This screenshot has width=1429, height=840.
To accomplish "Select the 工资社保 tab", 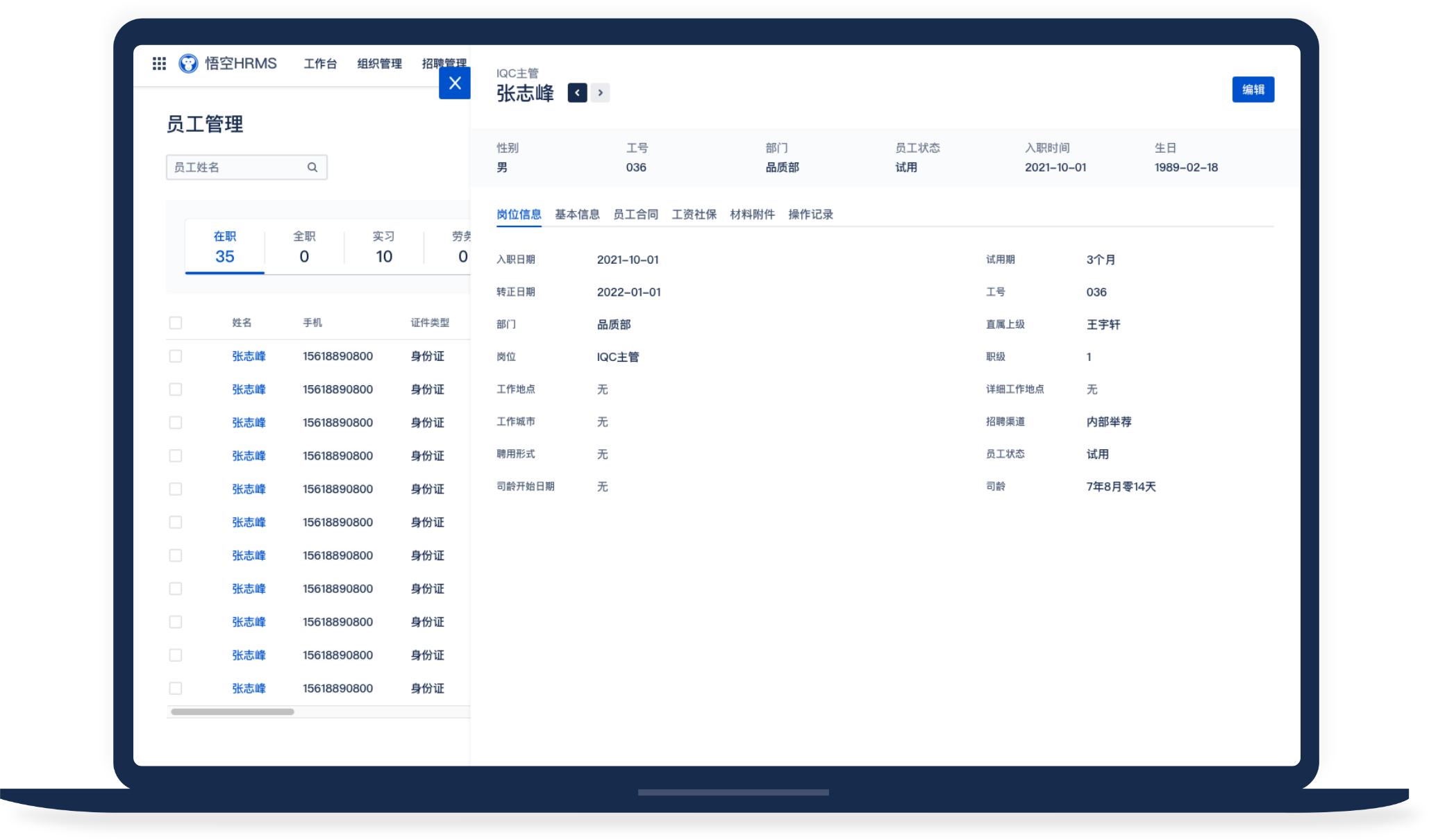I will [694, 215].
